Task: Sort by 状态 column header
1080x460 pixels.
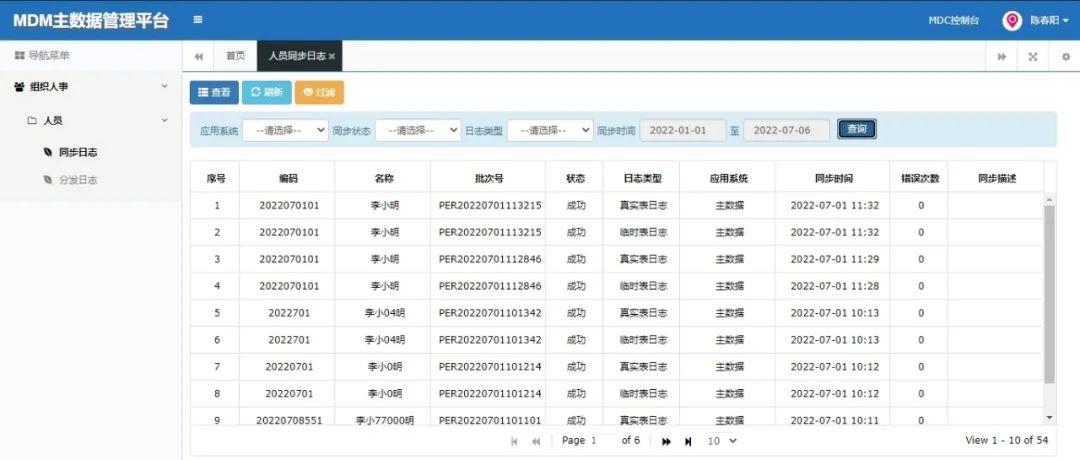Action: click(x=575, y=178)
